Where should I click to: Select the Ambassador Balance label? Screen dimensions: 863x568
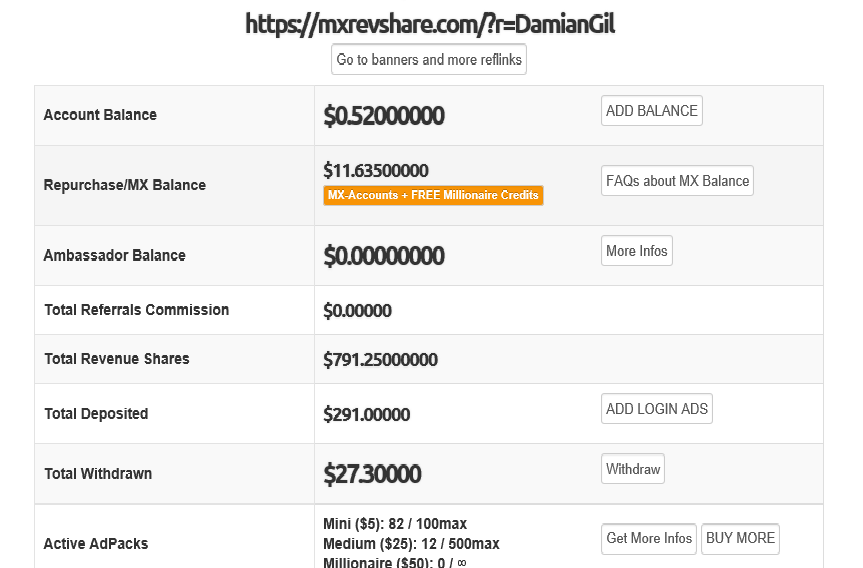pos(114,255)
